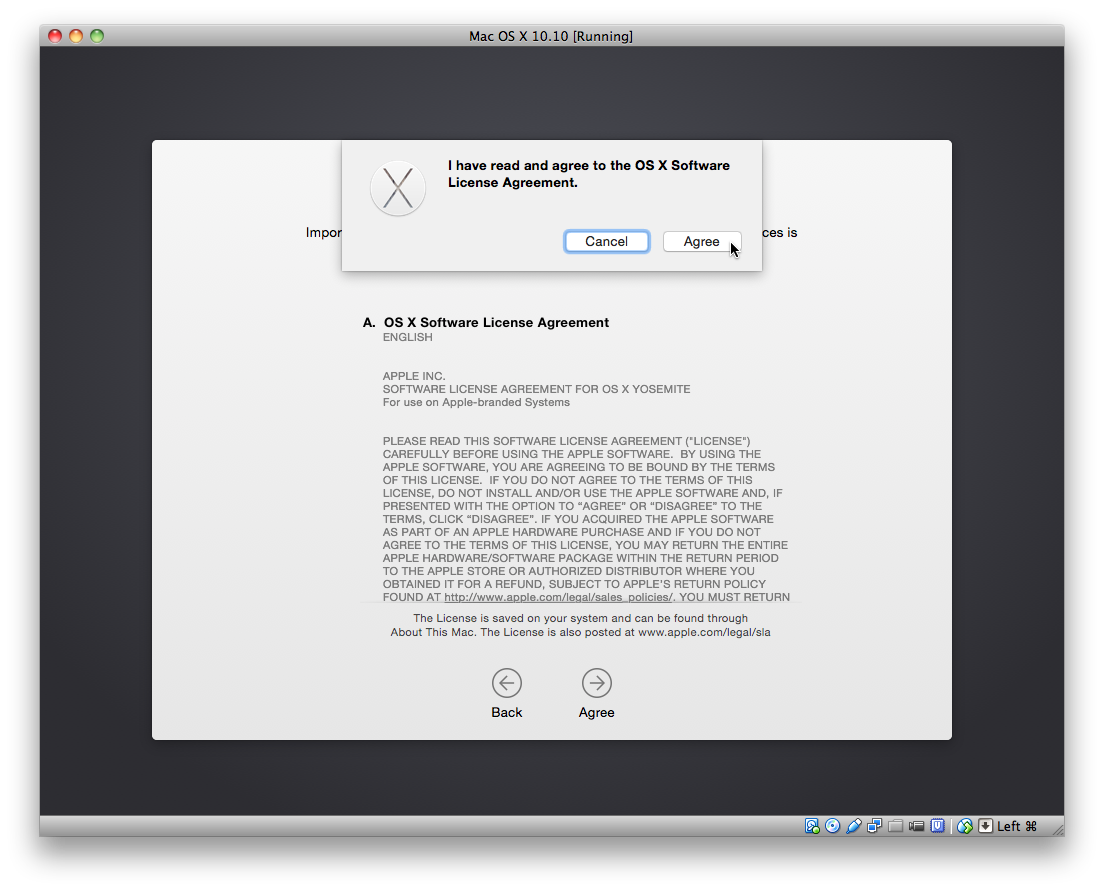Click the OS X logo in dialog
The image size is (1104, 891).
(398, 188)
